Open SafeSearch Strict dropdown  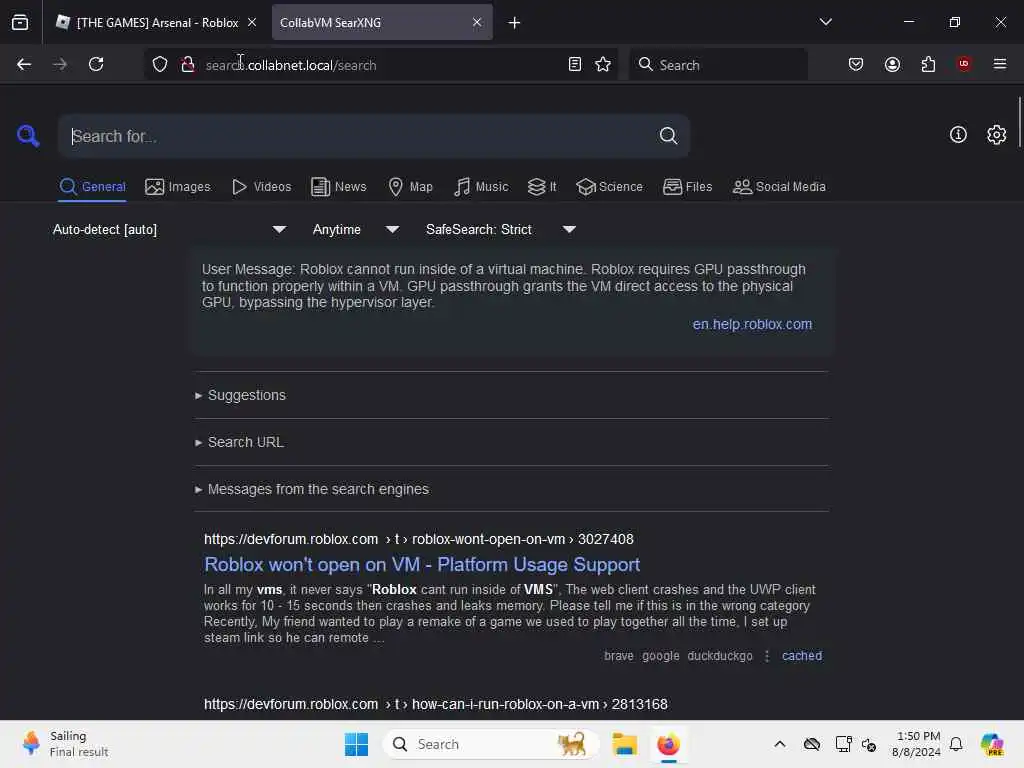point(501,229)
